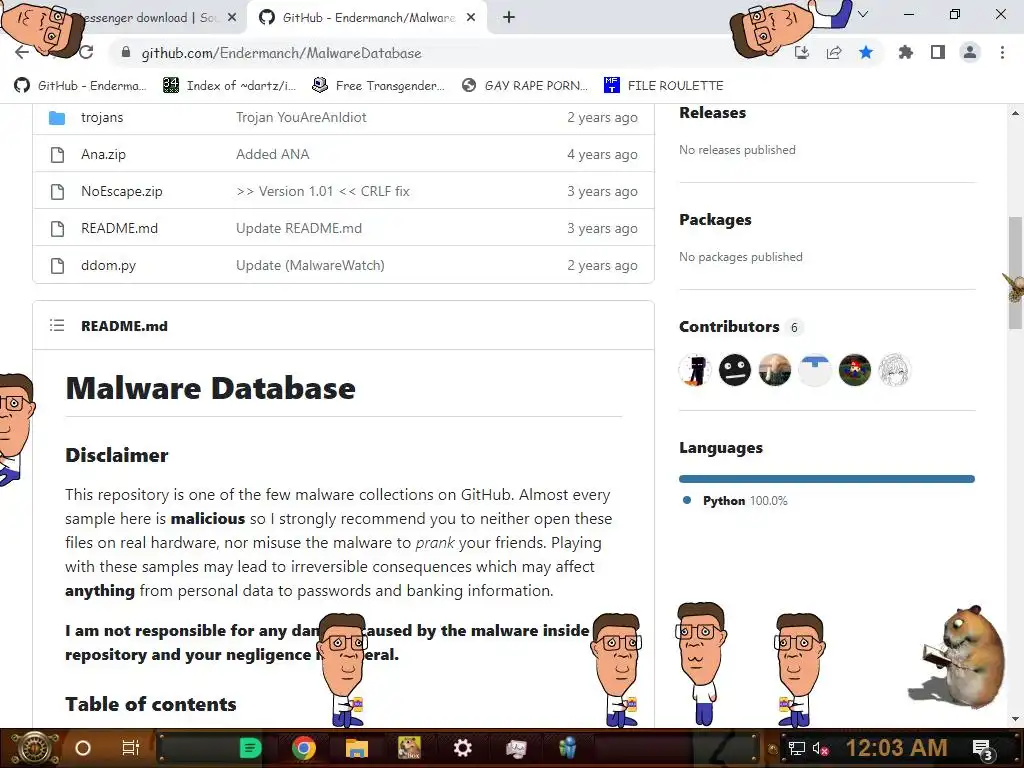Open README.md in the file list
1024x768 pixels.
[120, 229]
